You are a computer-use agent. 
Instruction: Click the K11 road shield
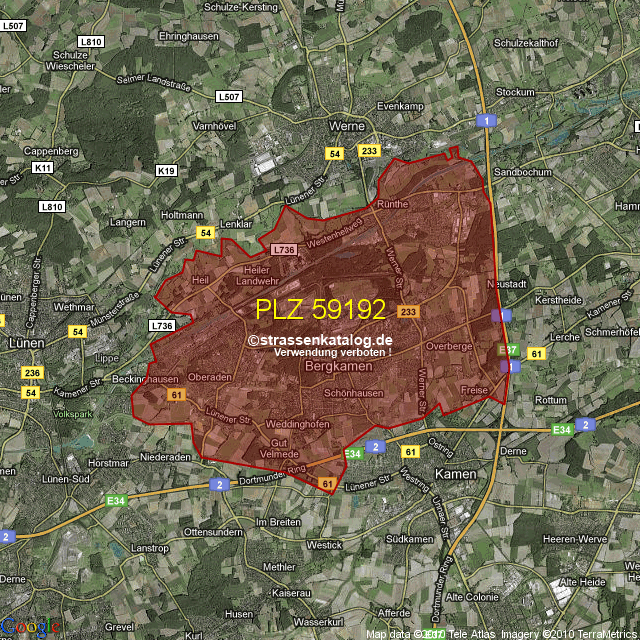tap(42, 168)
